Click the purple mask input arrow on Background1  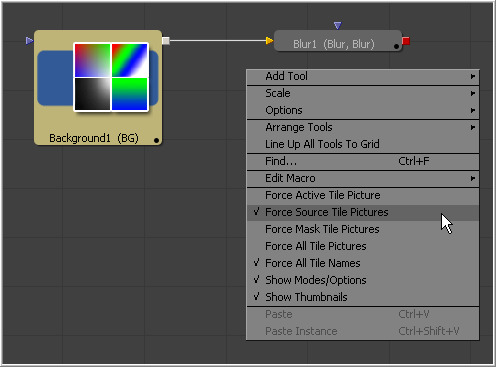(29, 41)
